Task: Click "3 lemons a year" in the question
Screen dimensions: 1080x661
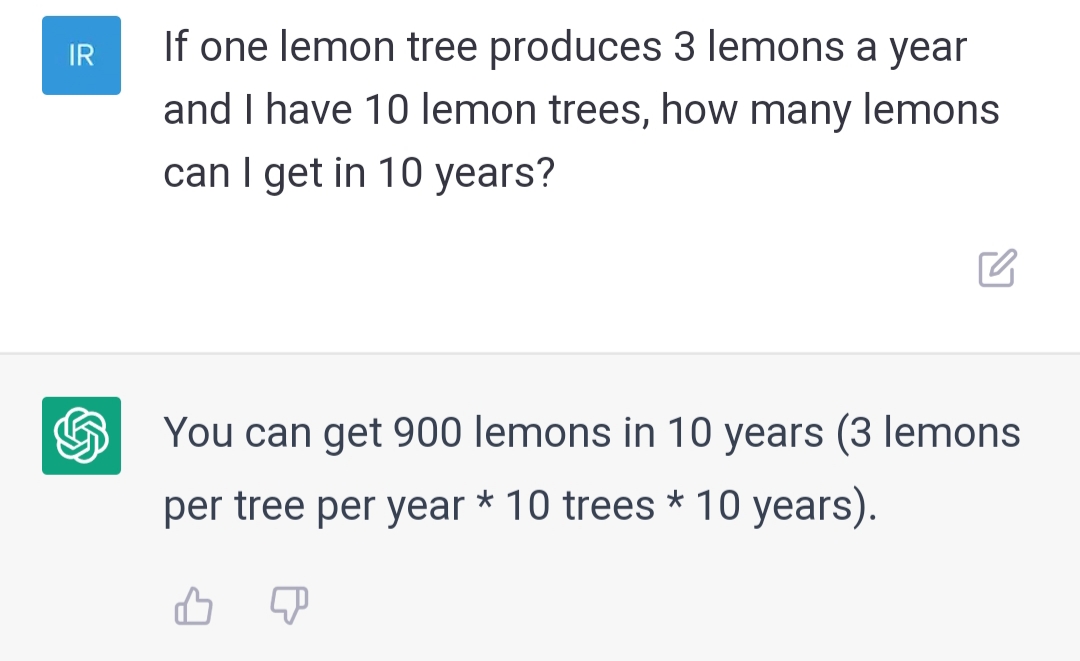Action: [820, 48]
